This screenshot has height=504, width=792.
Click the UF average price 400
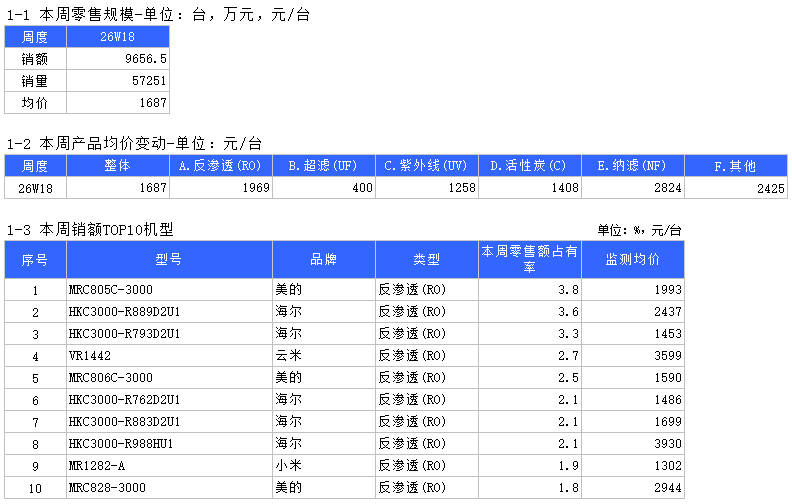coord(363,188)
